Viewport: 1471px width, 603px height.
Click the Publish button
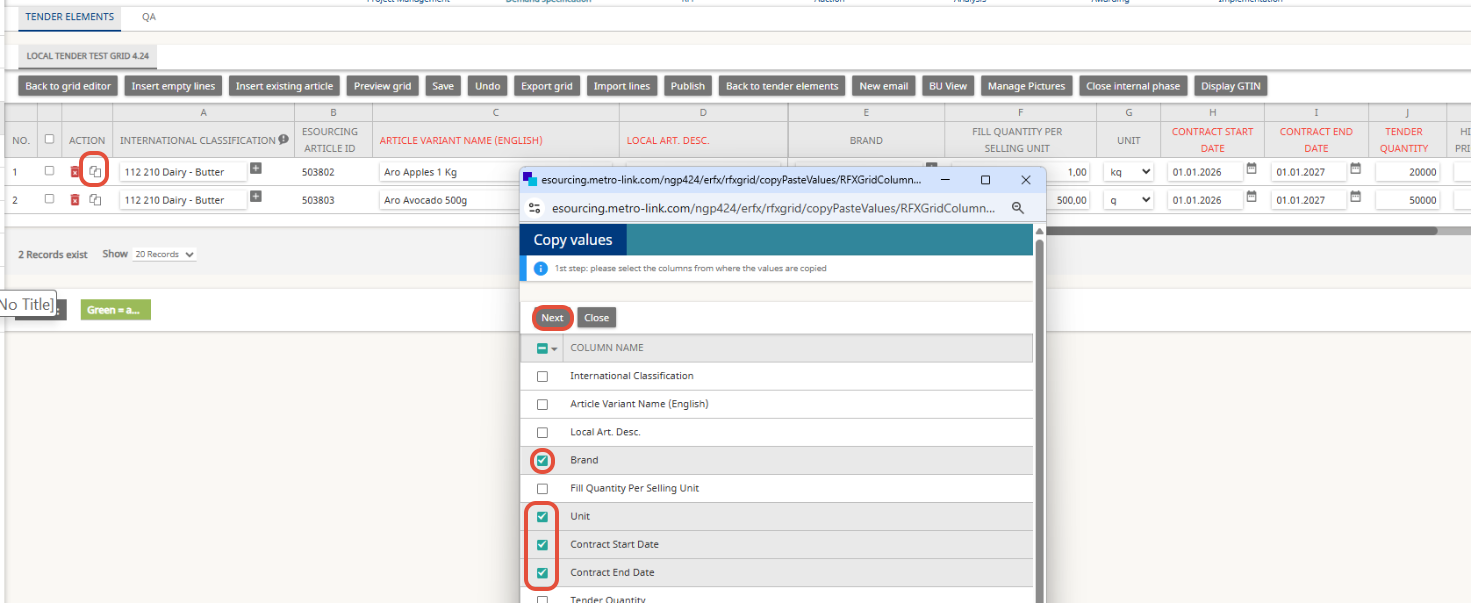[688, 86]
